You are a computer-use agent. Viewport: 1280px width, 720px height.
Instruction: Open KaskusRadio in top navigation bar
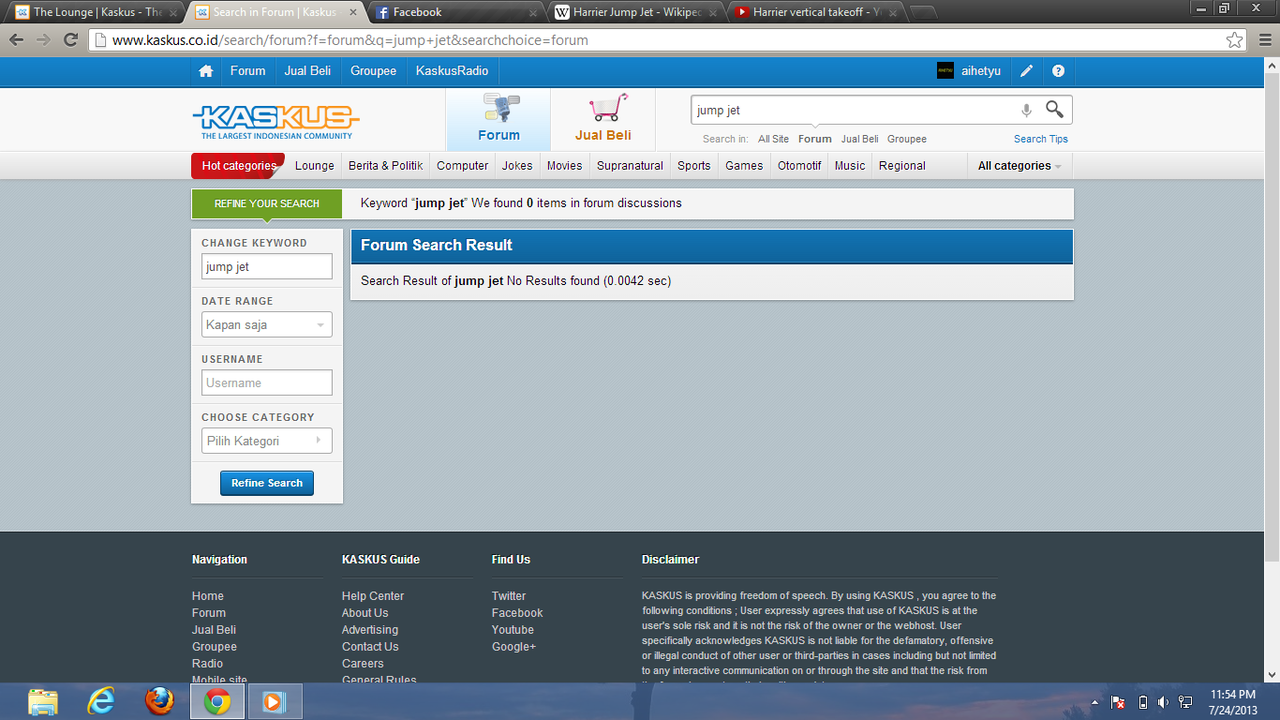pos(452,71)
